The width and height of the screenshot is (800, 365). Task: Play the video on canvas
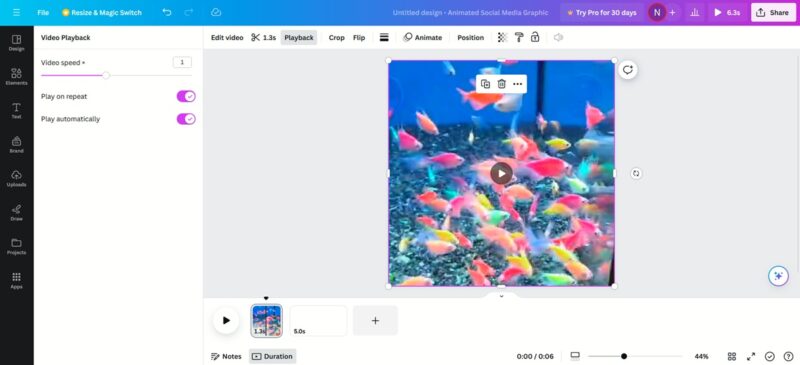(x=502, y=174)
